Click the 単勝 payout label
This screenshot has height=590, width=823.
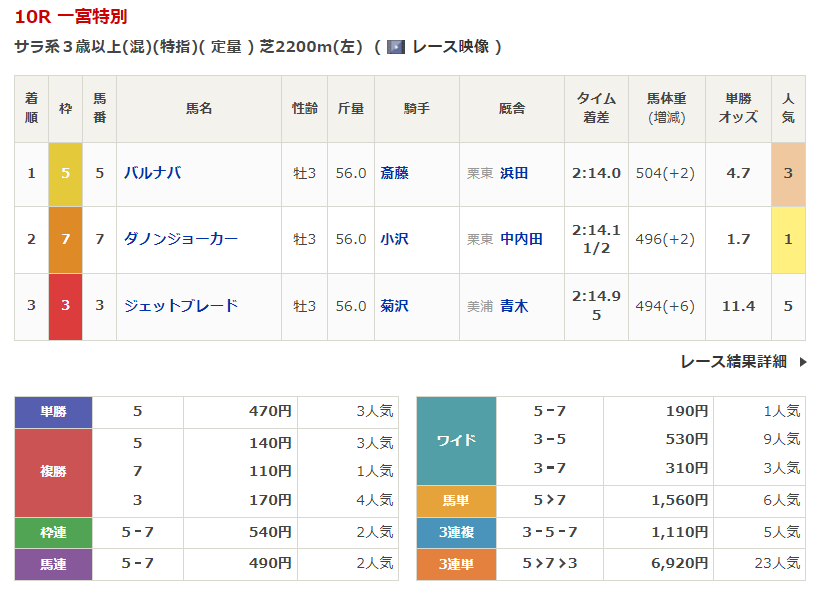point(53,411)
